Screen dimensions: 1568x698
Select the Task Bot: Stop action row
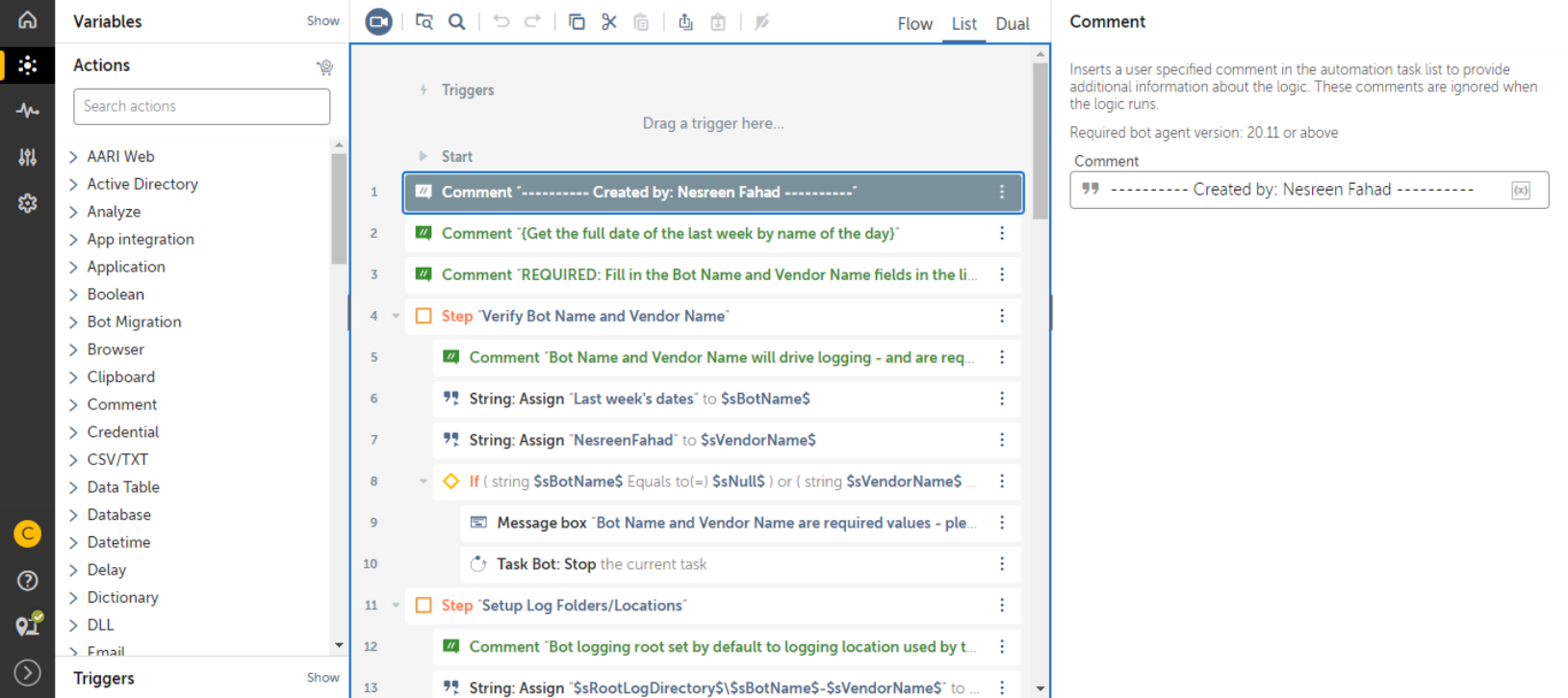[602, 564]
